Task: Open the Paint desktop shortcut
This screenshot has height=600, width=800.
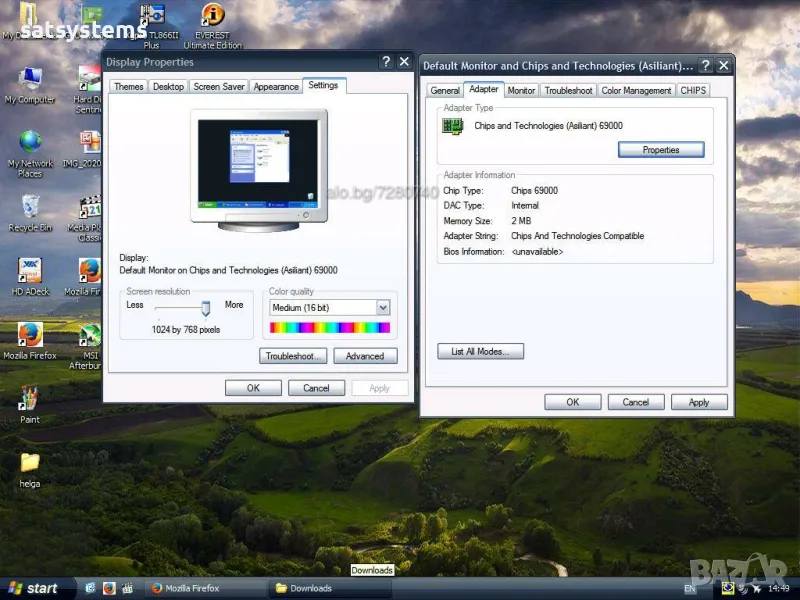Action: [30, 399]
